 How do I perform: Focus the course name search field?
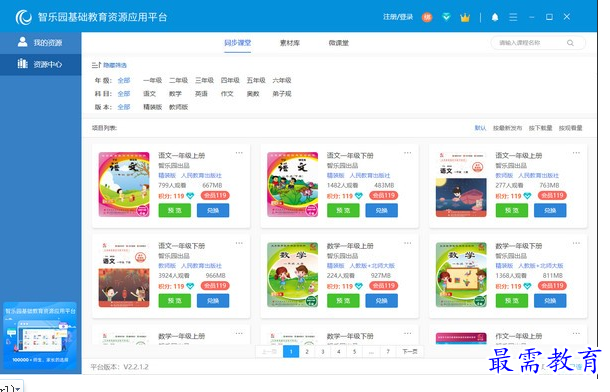tap(538, 43)
